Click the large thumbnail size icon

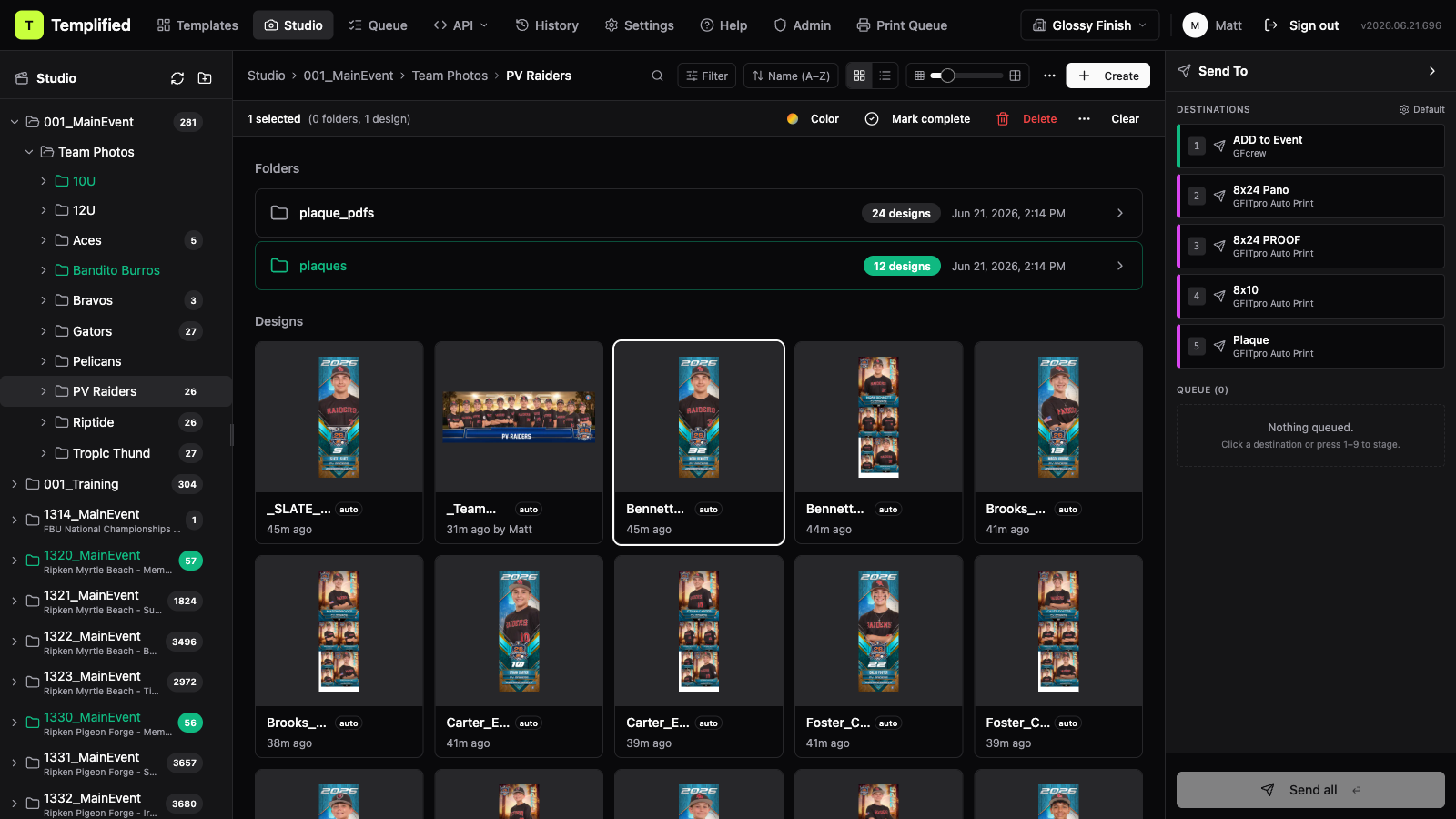coord(1015,76)
